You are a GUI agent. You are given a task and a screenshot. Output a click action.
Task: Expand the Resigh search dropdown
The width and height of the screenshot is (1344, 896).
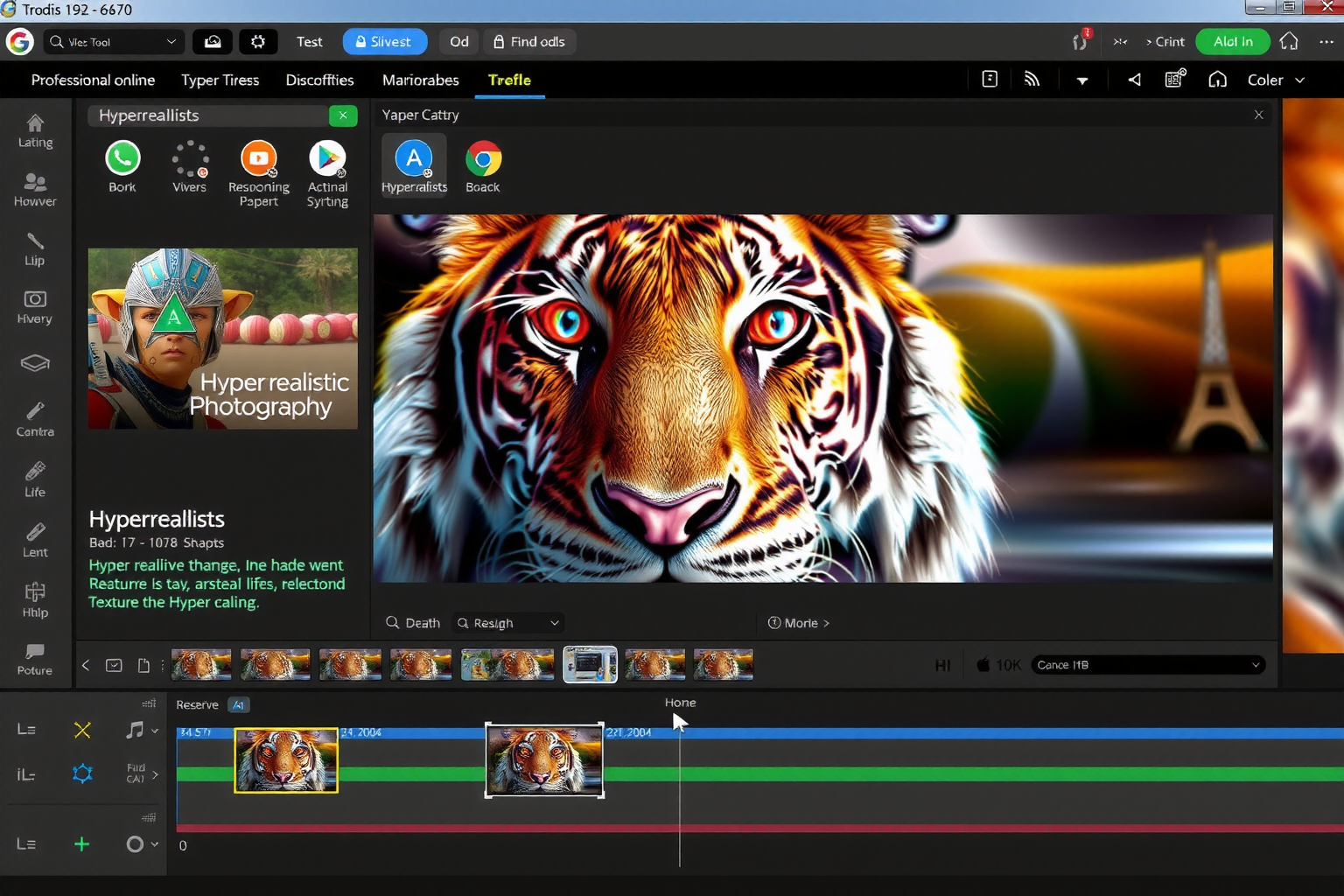pos(508,623)
